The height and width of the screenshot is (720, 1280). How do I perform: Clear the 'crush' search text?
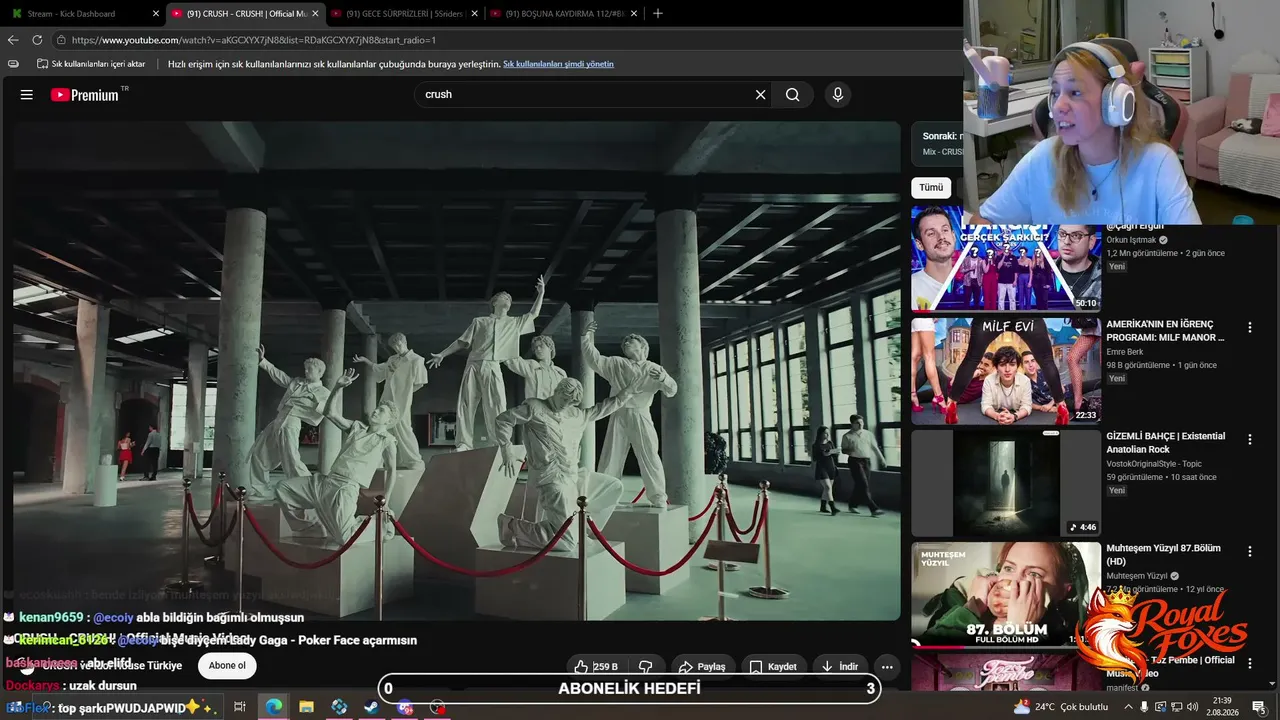[760, 95]
